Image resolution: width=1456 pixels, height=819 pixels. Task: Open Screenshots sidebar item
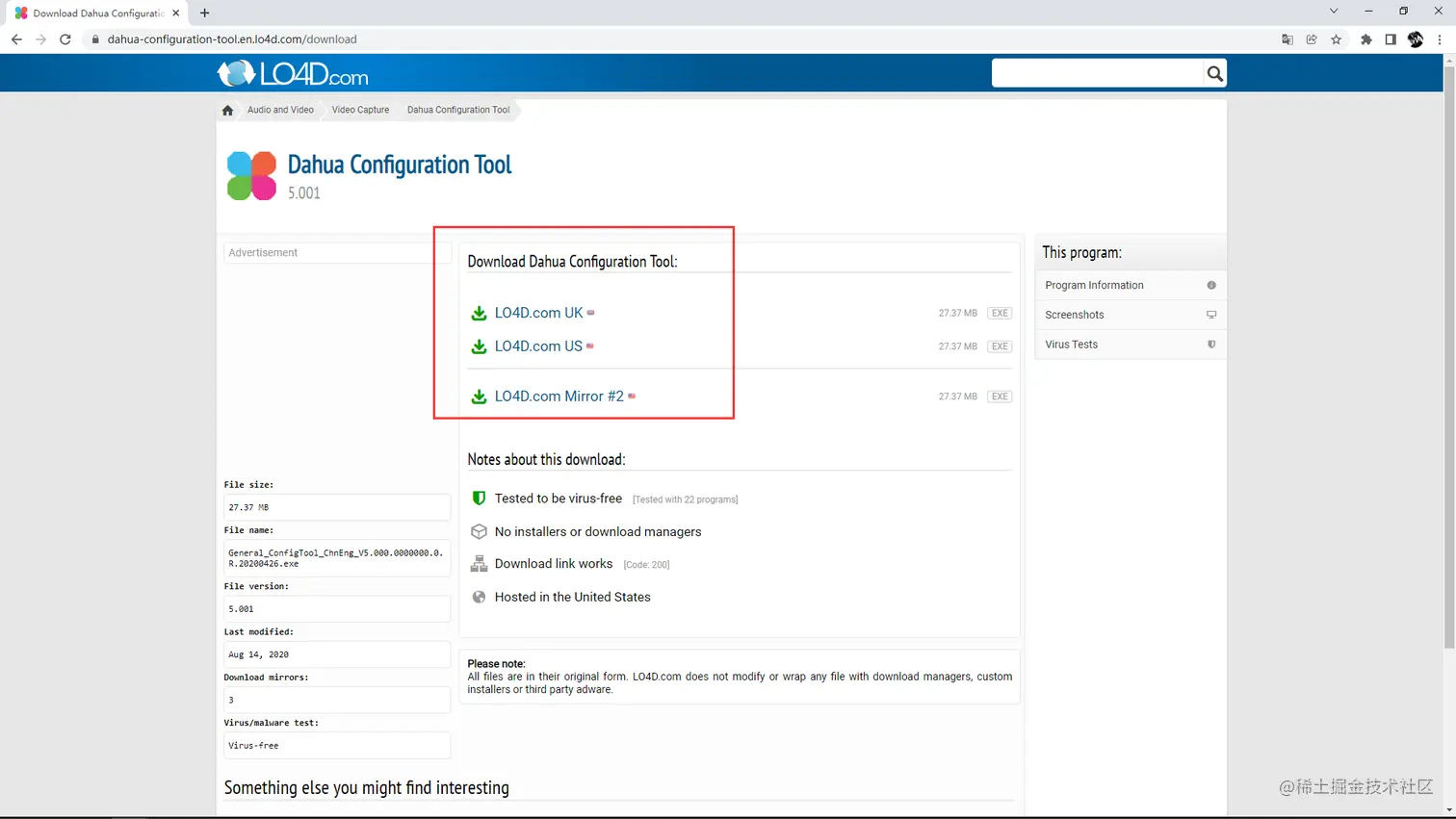click(x=1131, y=315)
